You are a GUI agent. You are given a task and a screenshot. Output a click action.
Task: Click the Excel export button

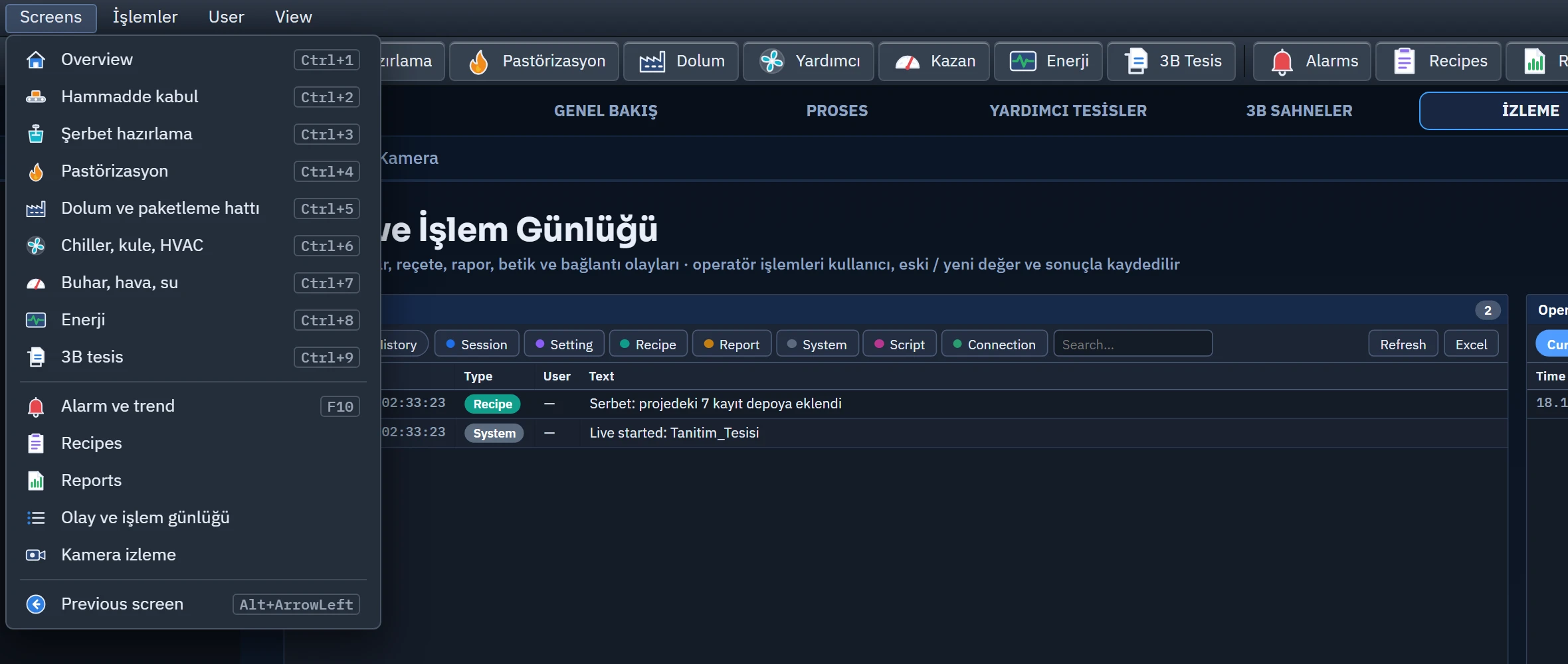click(x=1471, y=344)
